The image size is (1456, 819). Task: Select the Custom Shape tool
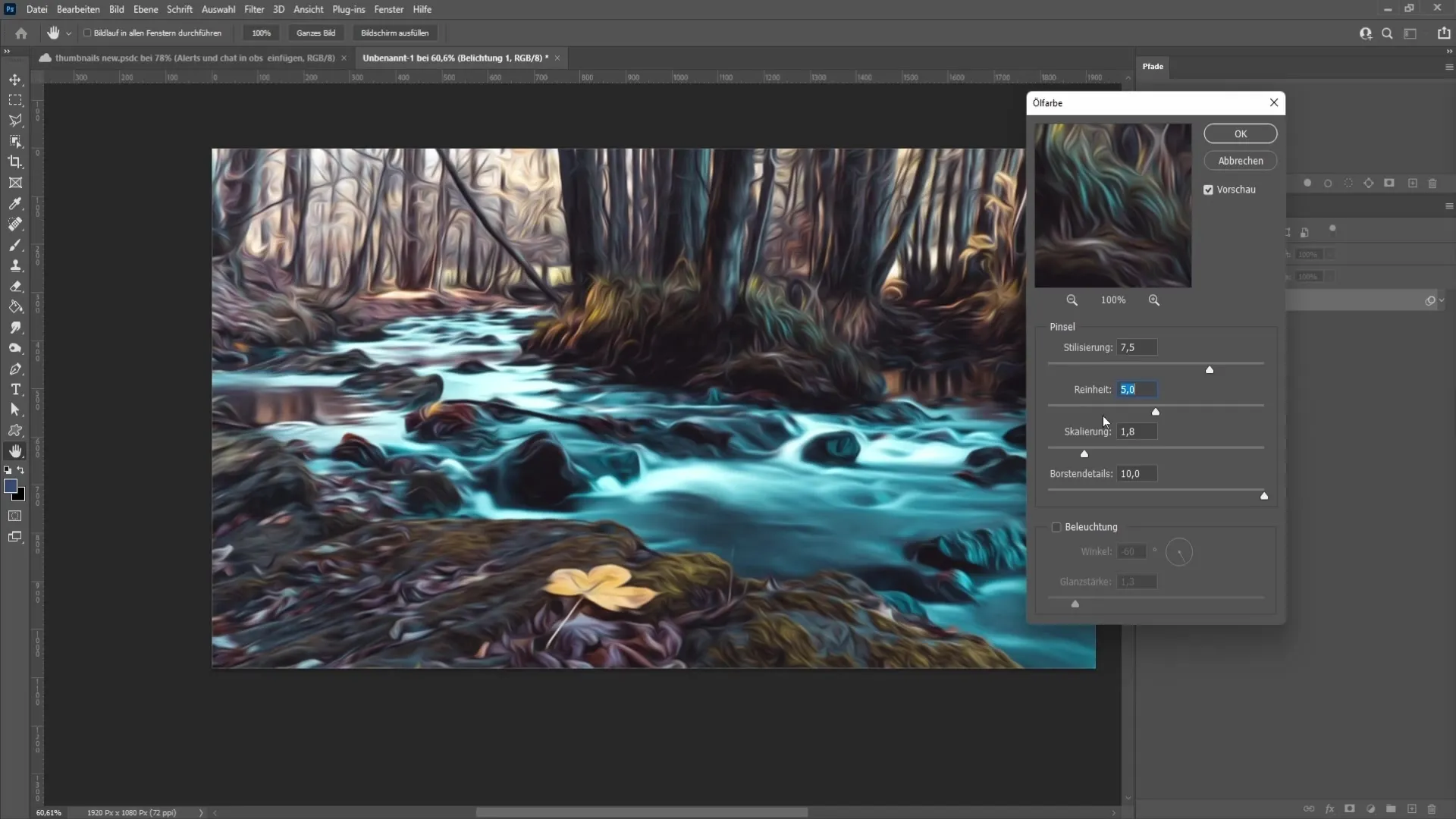click(x=15, y=430)
